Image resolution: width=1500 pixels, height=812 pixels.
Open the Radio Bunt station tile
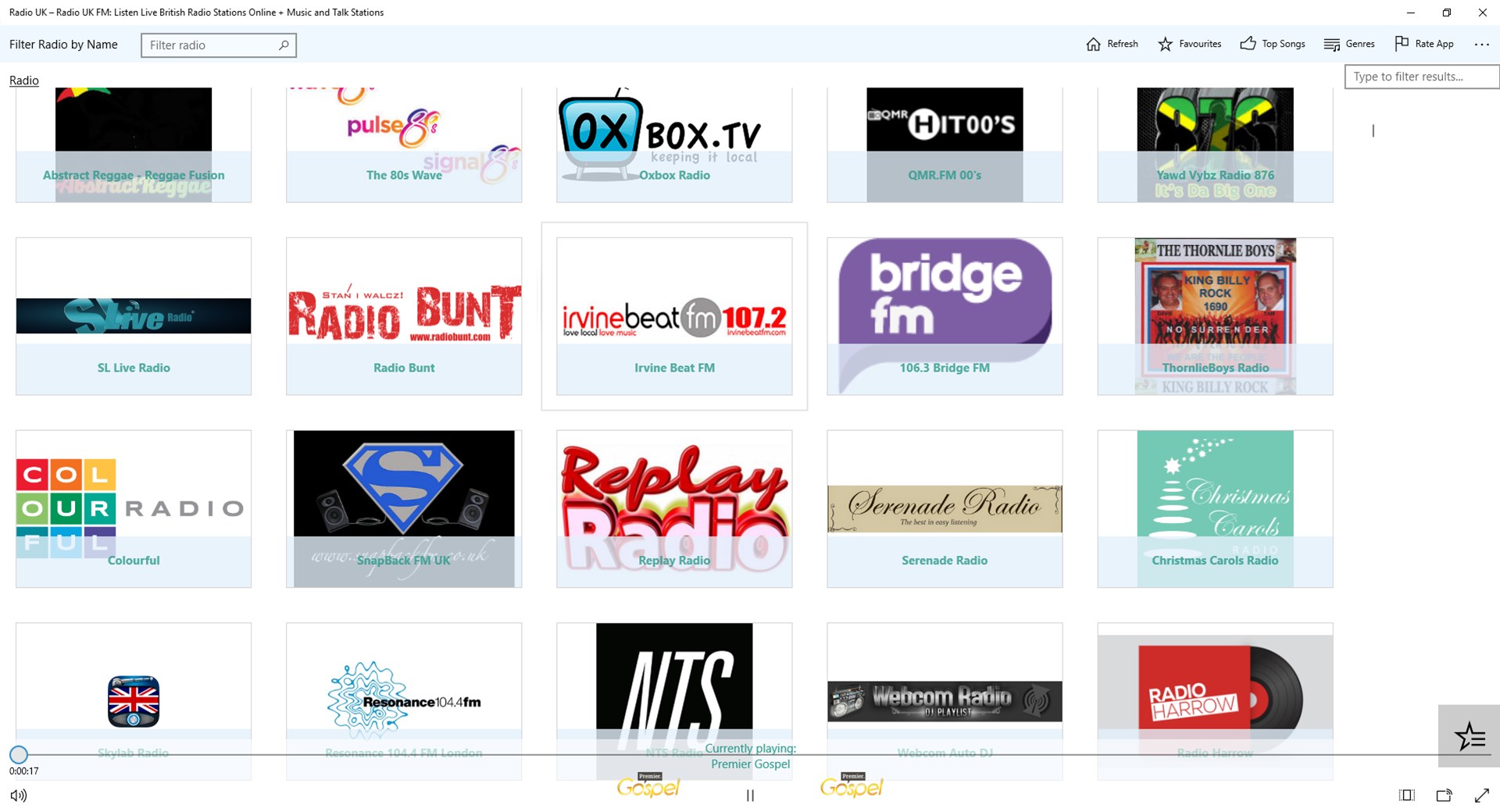tap(404, 316)
